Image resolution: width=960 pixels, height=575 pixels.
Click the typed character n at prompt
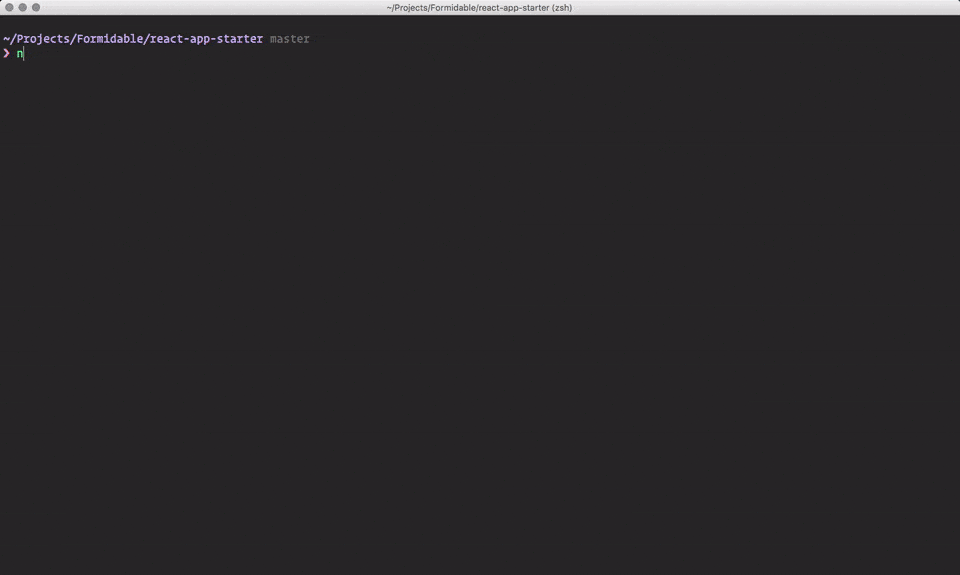point(20,54)
